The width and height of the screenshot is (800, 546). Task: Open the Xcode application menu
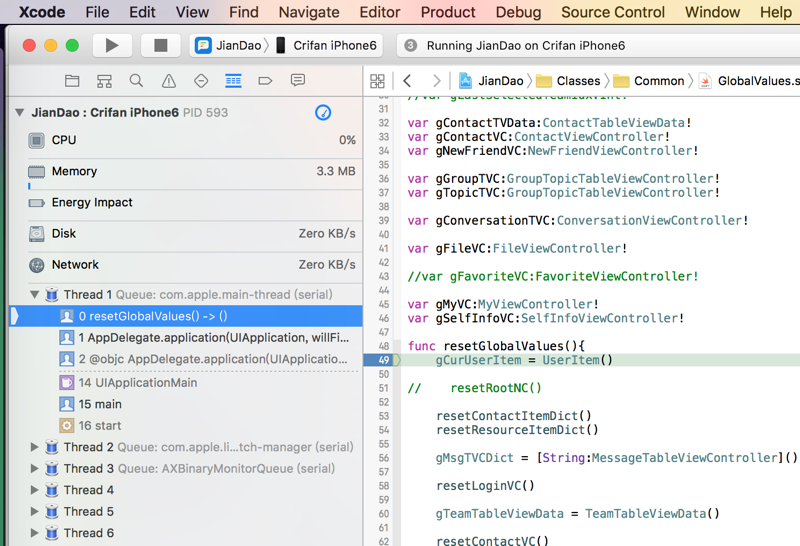[42, 12]
